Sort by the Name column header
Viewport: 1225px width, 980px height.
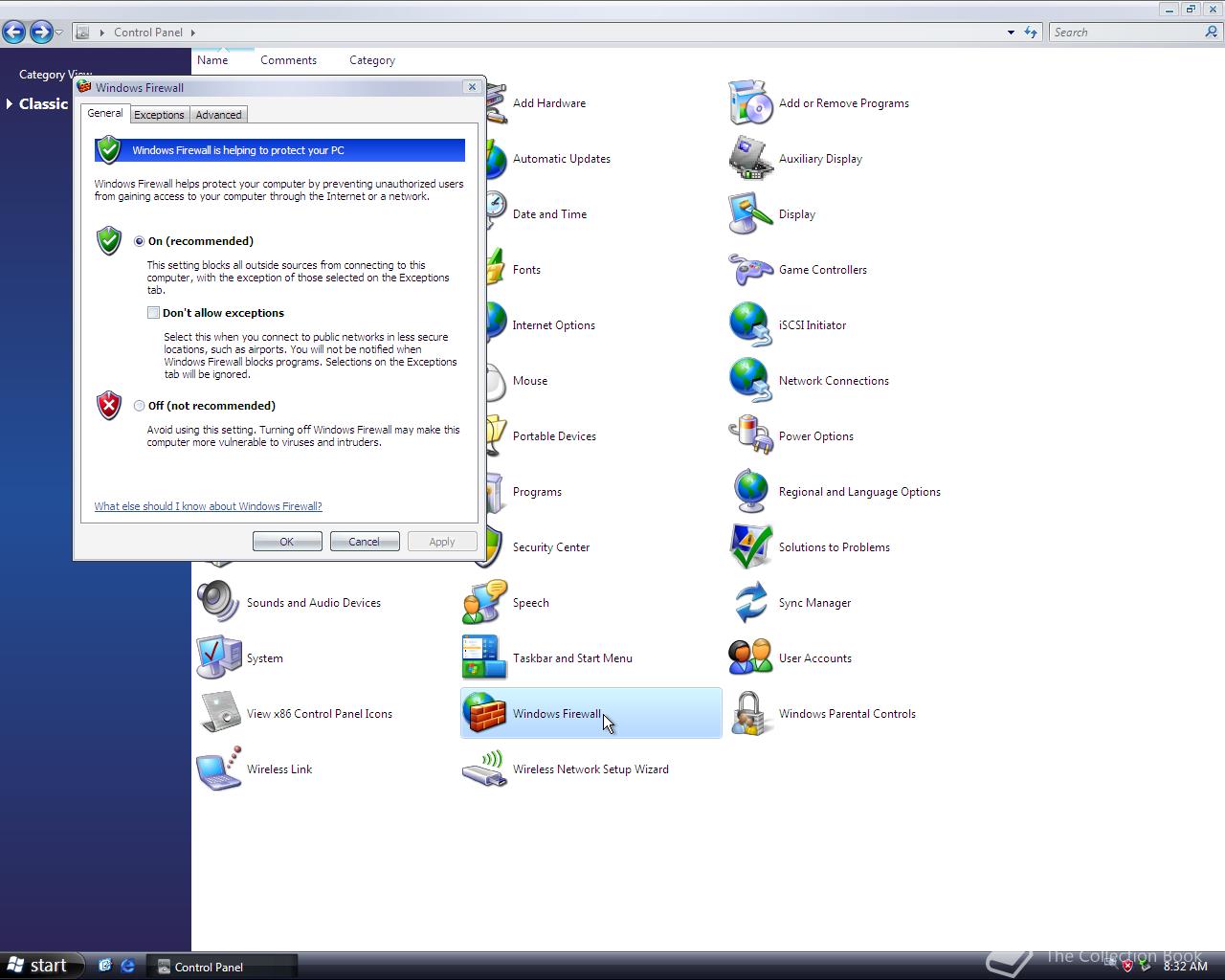coord(212,59)
